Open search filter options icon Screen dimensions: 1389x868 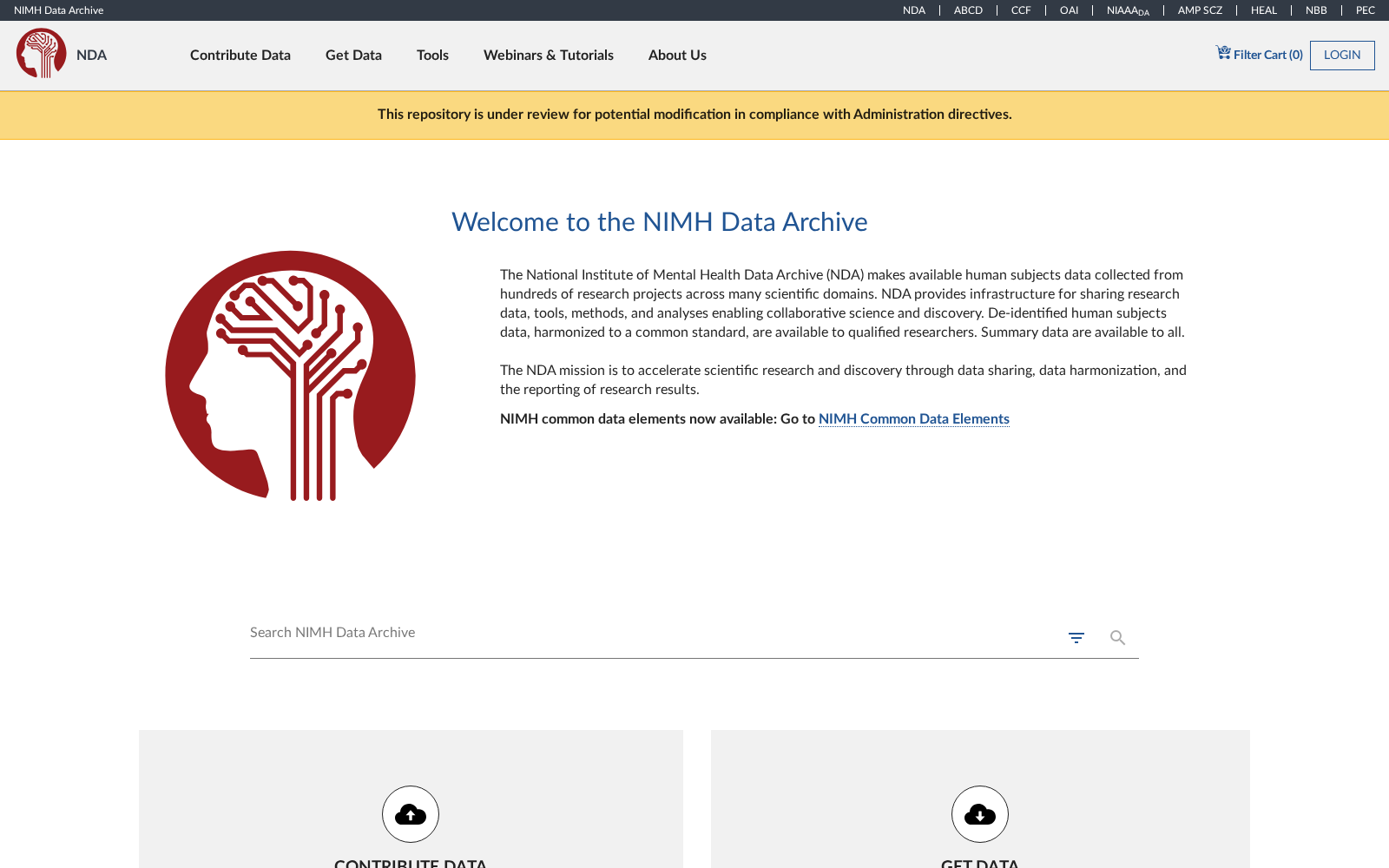1076,638
